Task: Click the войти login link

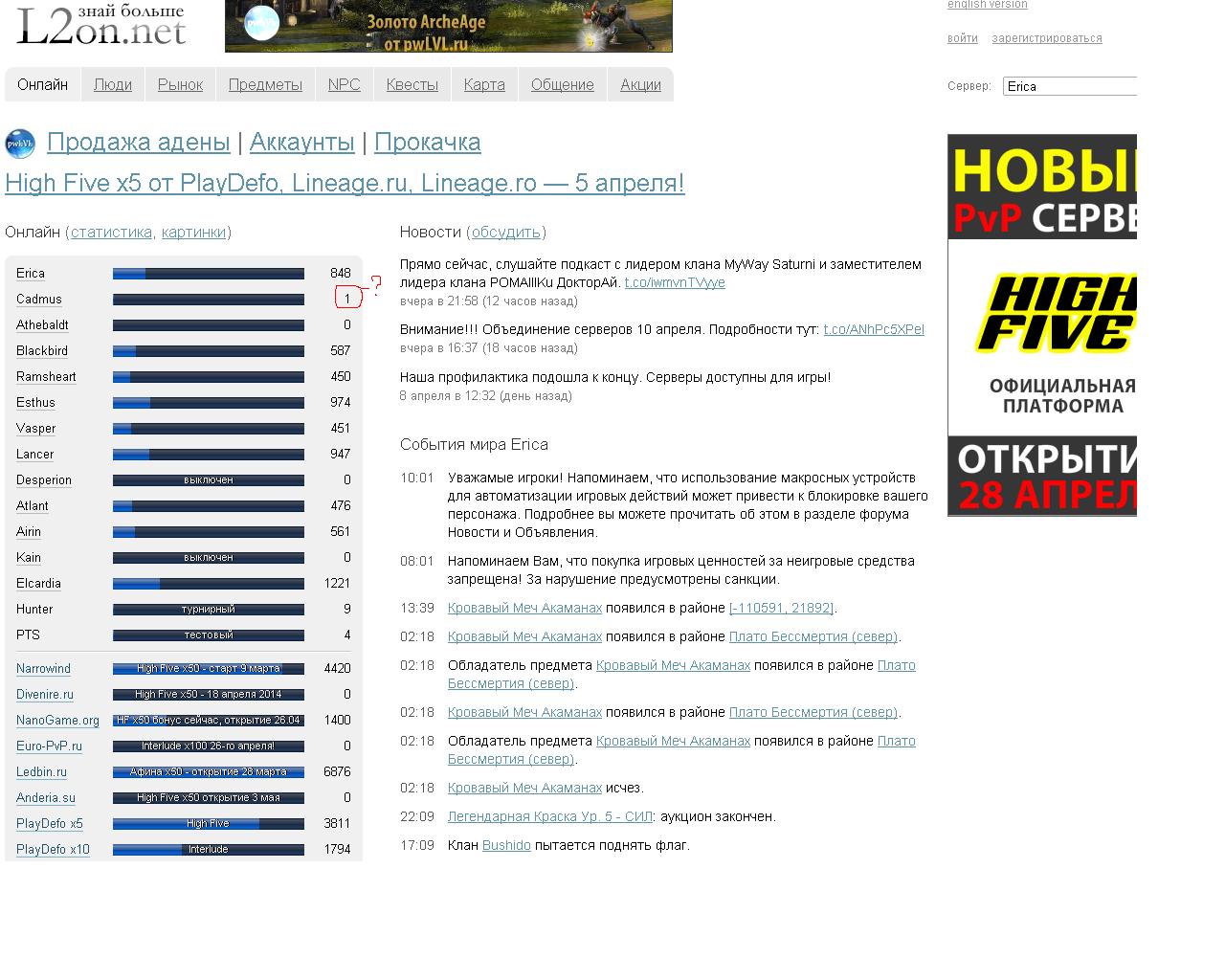Action: pos(963,38)
